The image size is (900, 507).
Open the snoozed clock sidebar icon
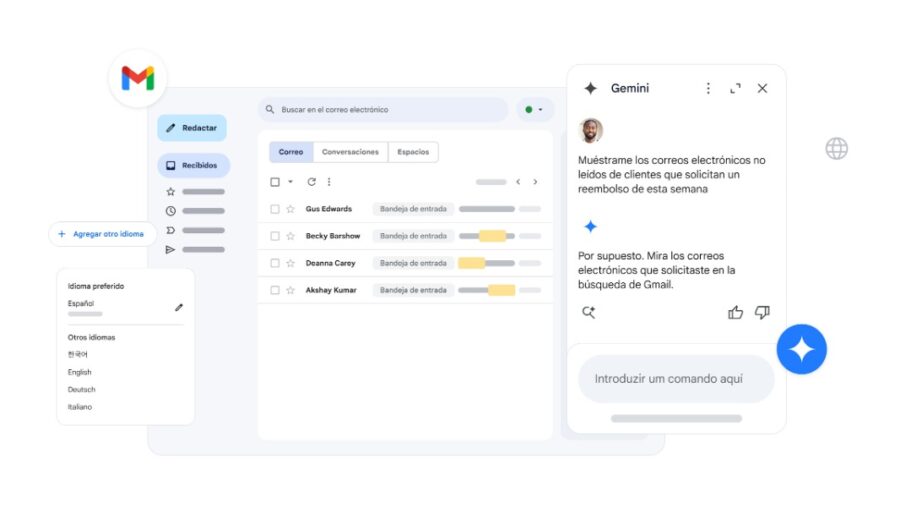(170, 211)
